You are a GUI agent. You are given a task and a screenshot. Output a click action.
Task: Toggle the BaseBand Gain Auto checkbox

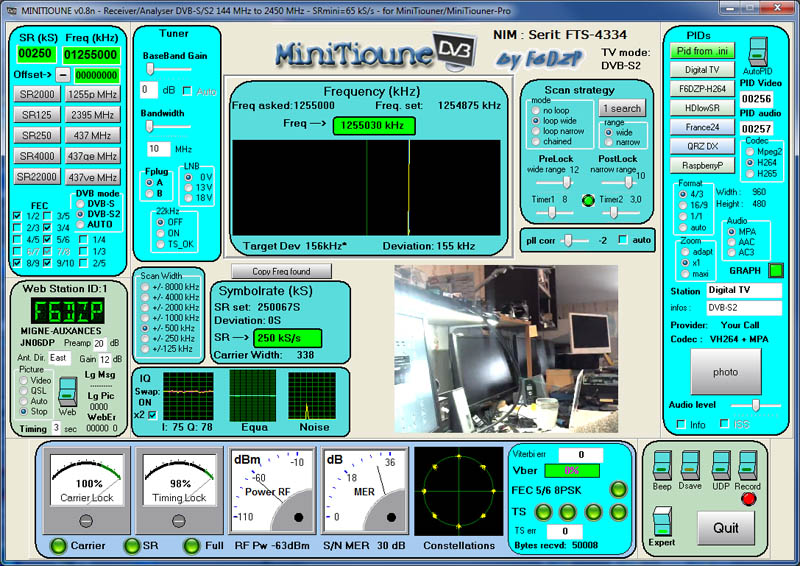point(187,91)
